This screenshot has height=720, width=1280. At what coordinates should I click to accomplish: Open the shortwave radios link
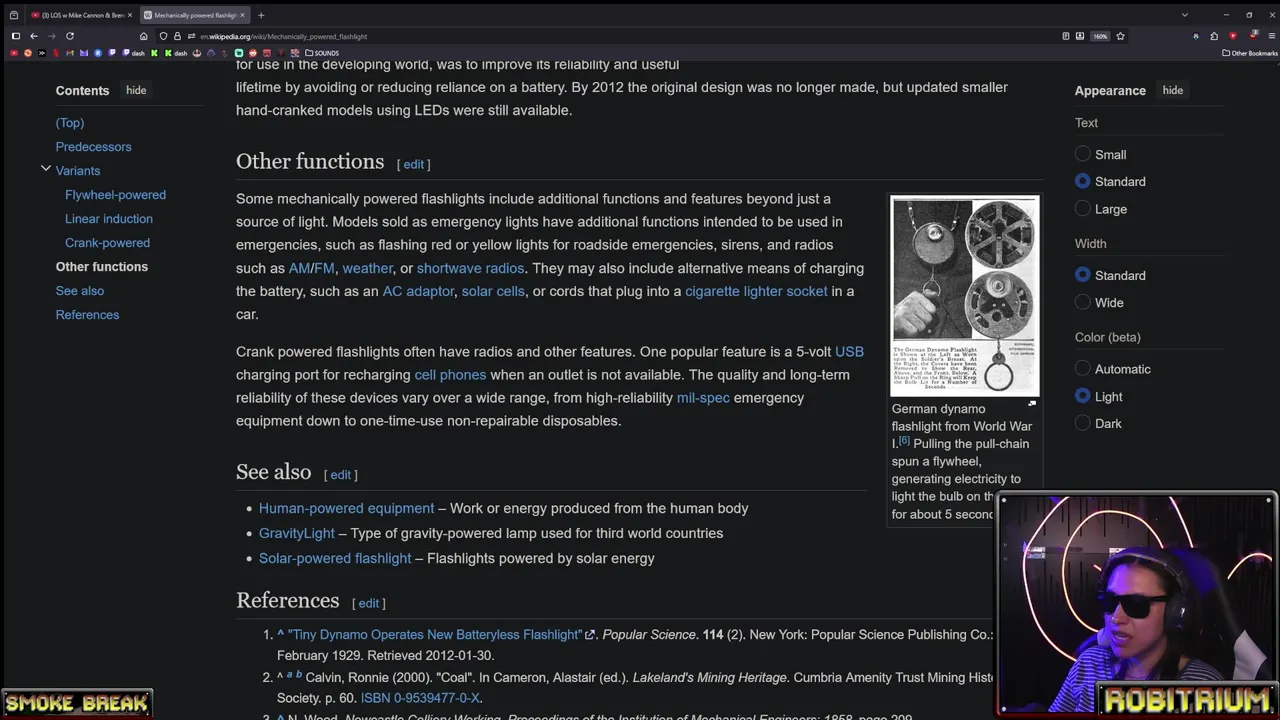470,268
